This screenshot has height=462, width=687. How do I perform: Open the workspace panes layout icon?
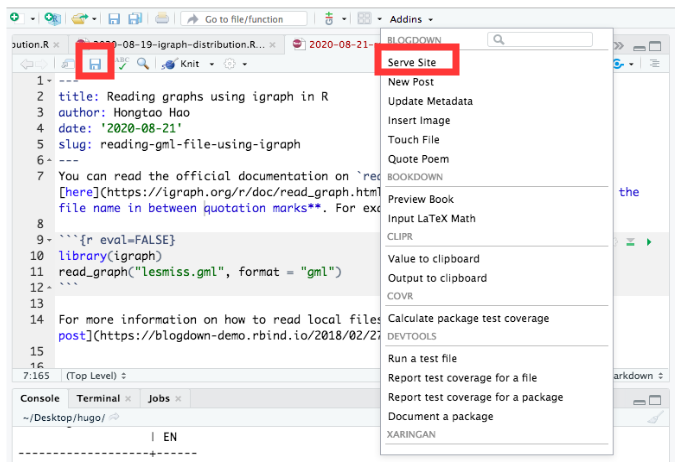coord(365,18)
